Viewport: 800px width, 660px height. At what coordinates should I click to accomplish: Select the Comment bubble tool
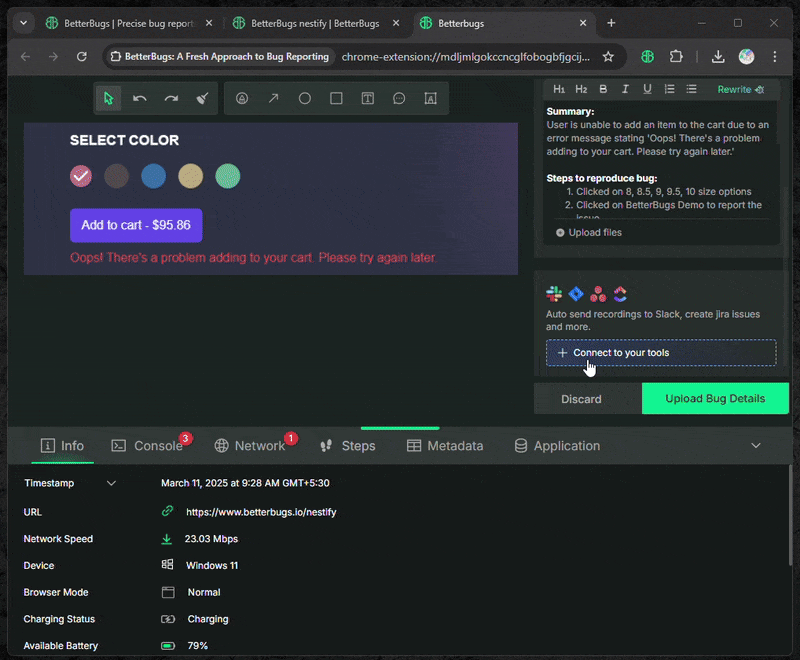[x=399, y=98]
